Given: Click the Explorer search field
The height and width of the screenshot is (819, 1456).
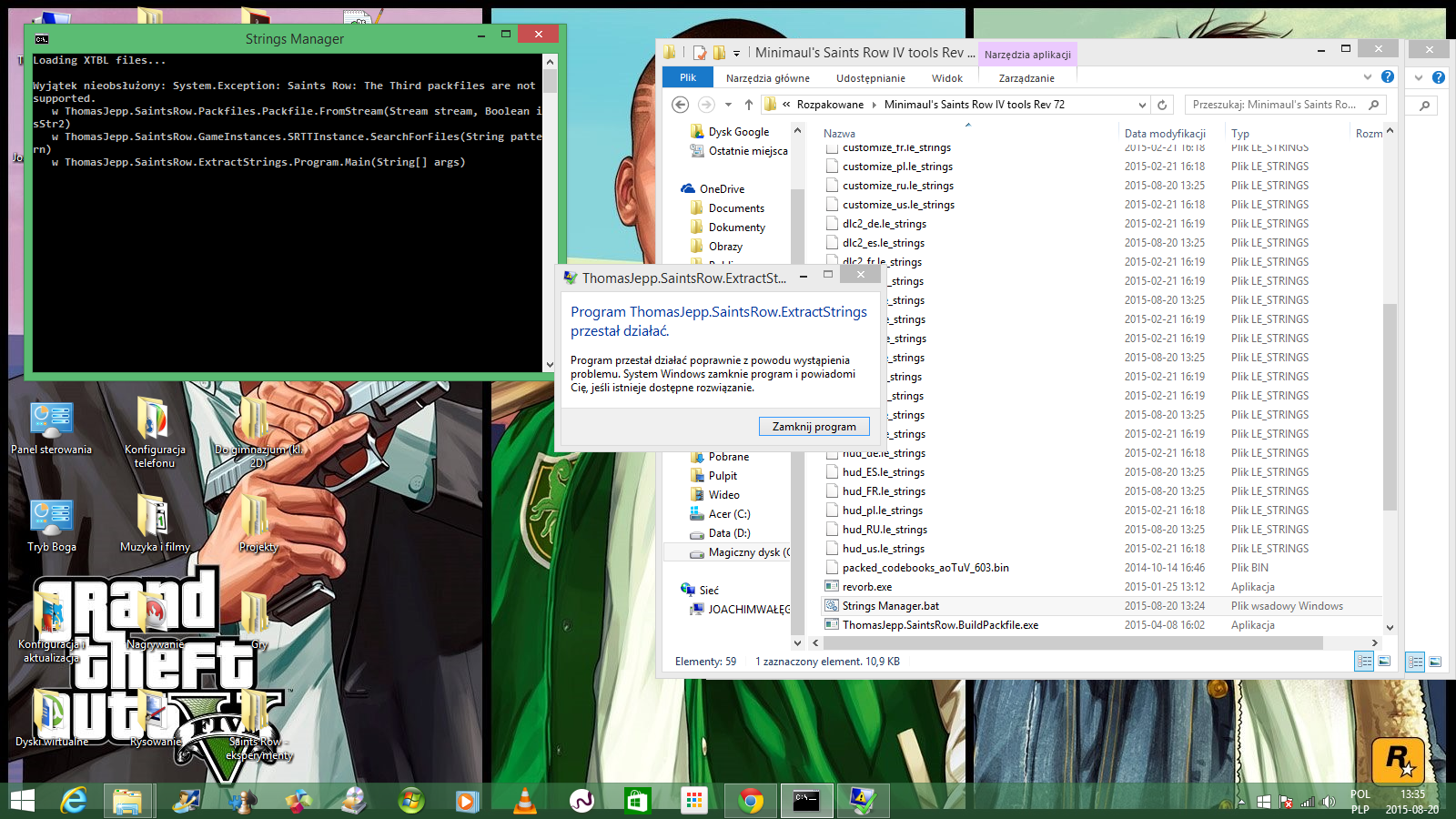Looking at the screenshot, I should pos(1285,105).
